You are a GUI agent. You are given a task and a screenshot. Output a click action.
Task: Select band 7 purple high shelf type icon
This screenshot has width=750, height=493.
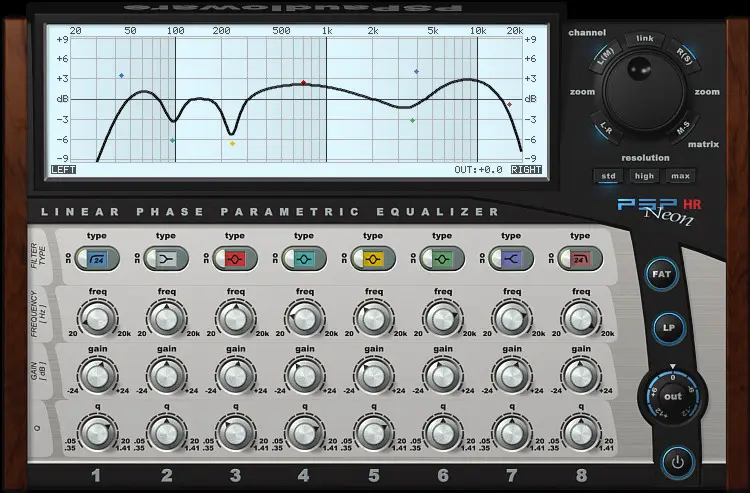pos(512,260)
